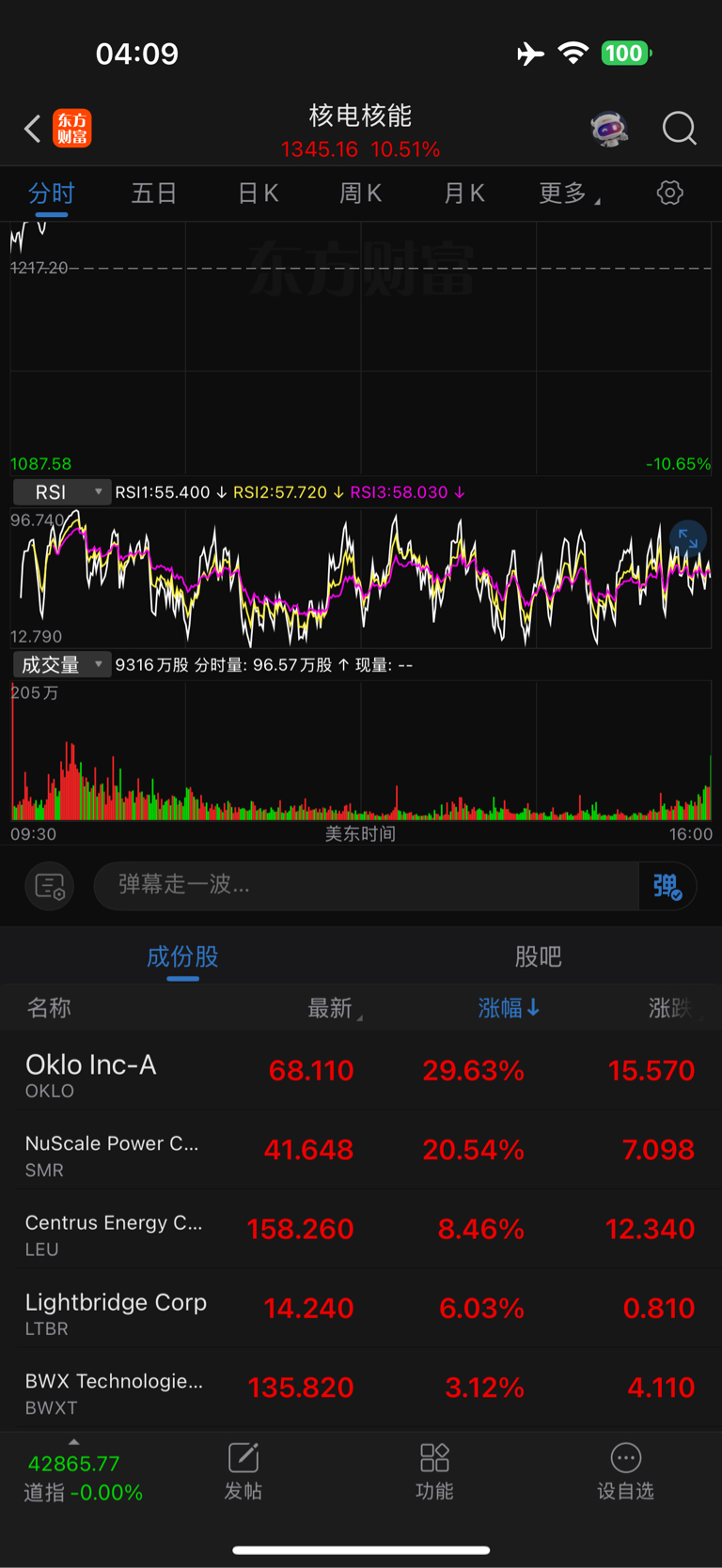The height and width of the screenshot is (1568, 722).
Task: Tap the volume bar chart
Action: pyautogui.click(x=361, y=752)
